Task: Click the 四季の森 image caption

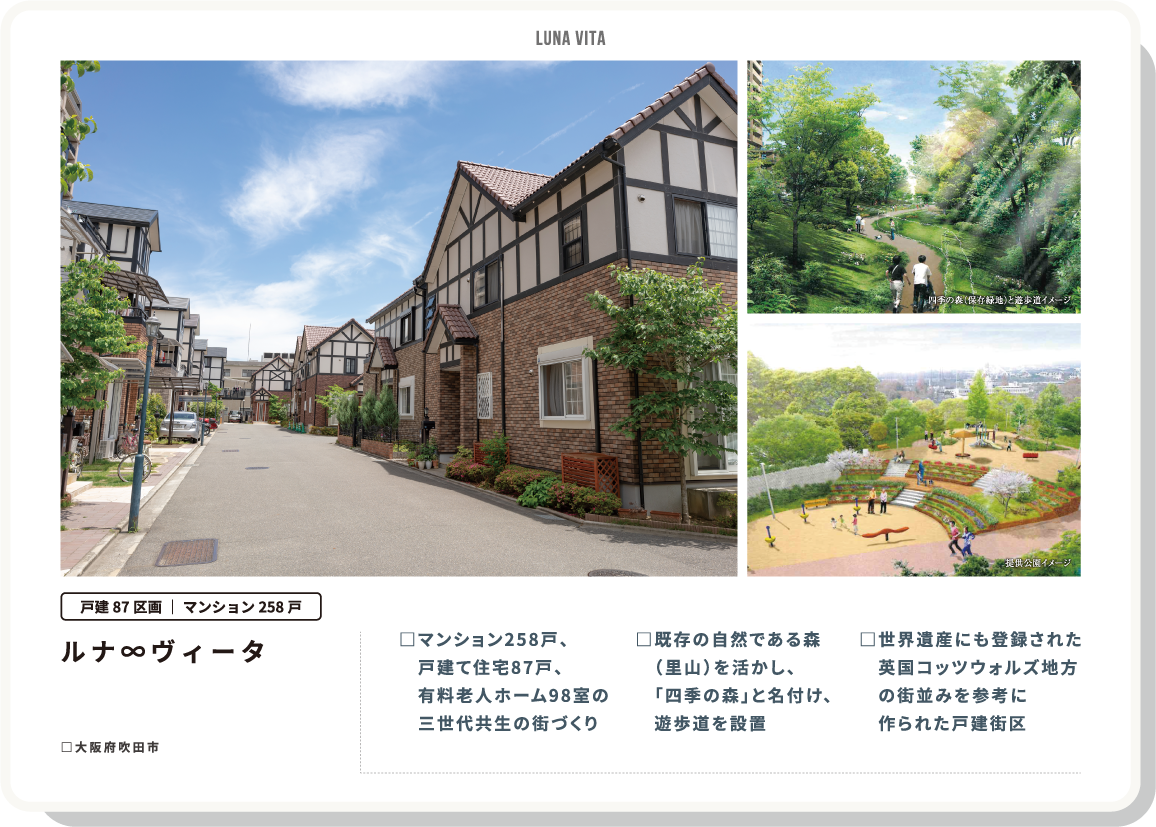Action: pos(998,299)
